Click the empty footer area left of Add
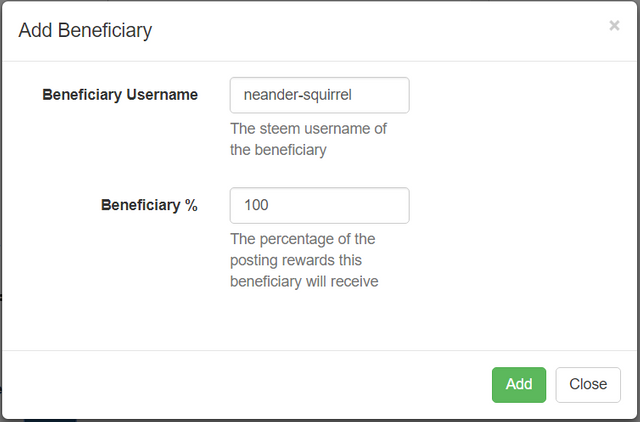The width and height of the screenshot is (640, 422). (x=250, y=384)
